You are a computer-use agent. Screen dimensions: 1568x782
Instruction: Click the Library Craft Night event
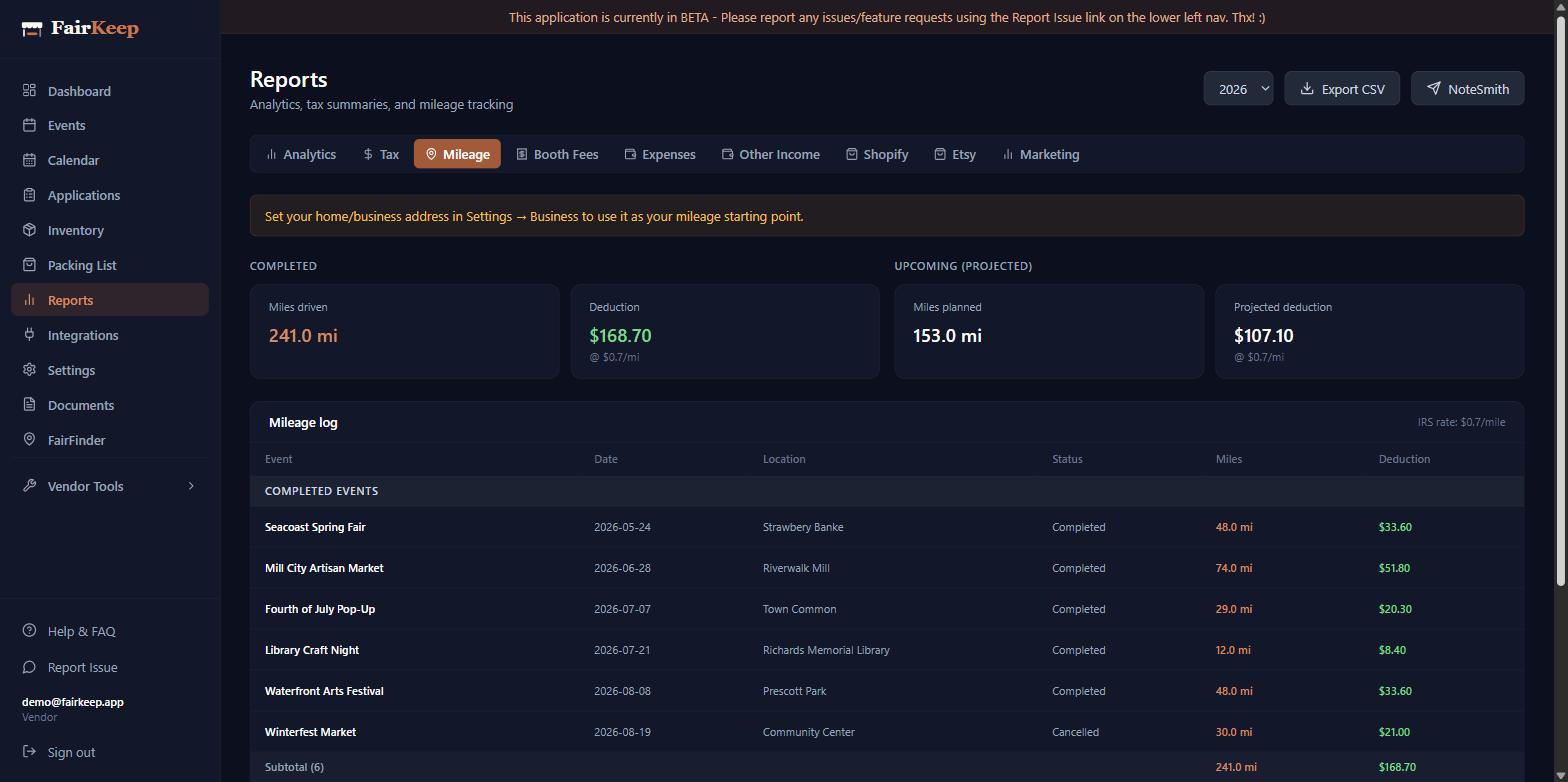click(x=312, y=650)
